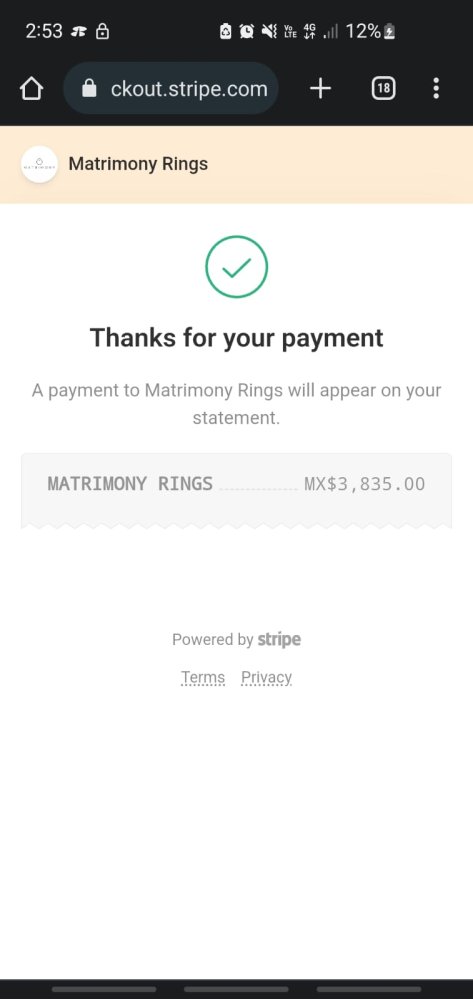Tap the Matrimony Rings logo avatar
This screenshot has height=1000, width=473.
(x=40, y=165)
